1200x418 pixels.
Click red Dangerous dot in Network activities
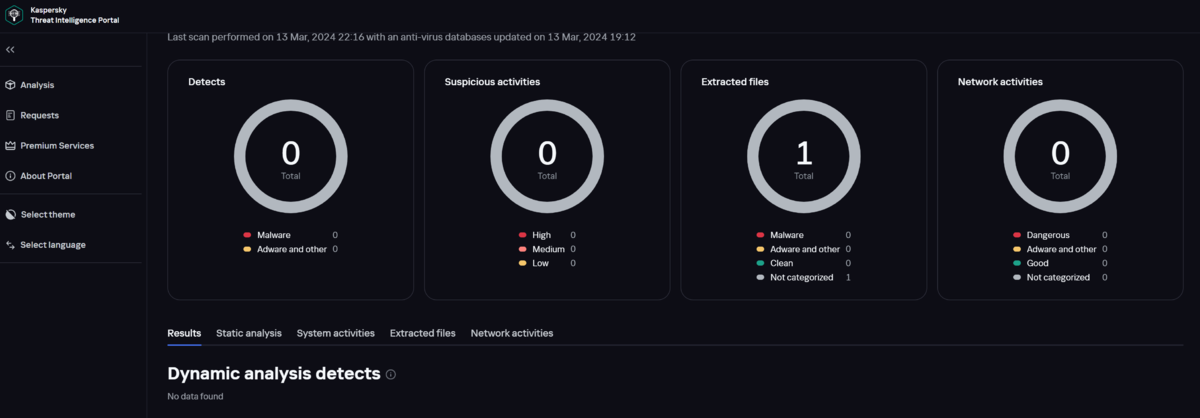(x=1017, y=235)
